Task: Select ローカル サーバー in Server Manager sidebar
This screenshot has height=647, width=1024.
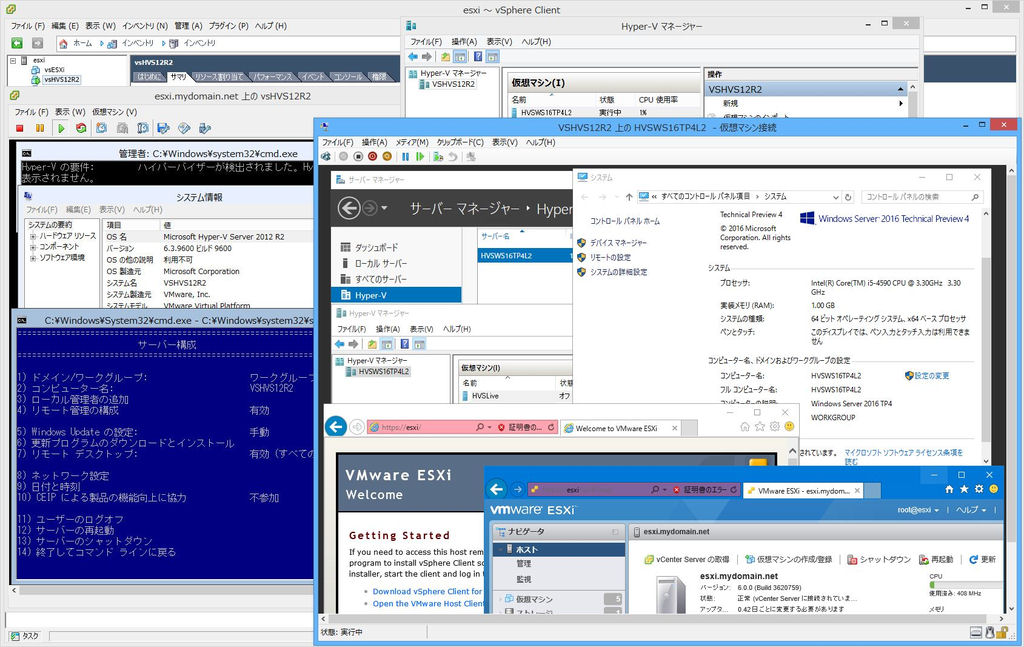Action: coord(381,264)
